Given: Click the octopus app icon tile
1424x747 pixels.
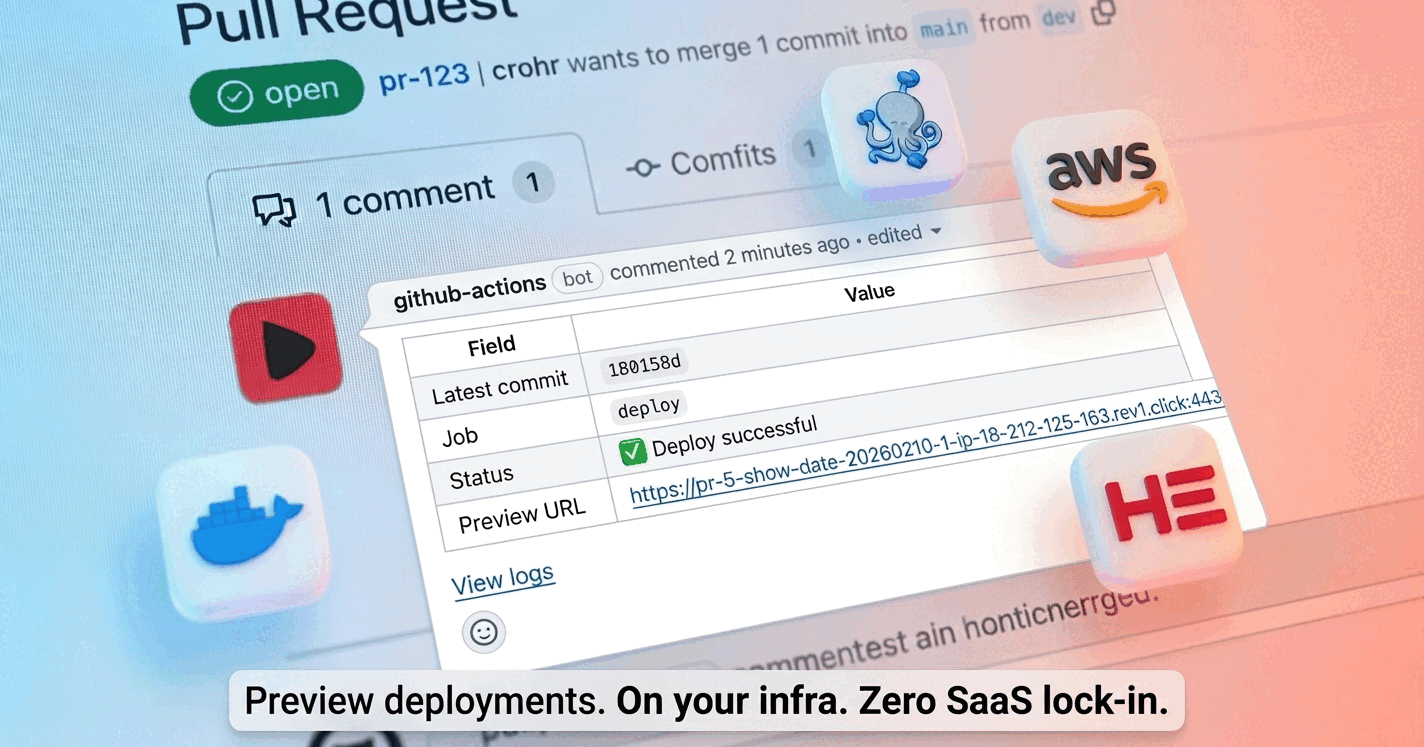Looking at the screenshot, I should (x=892, y=129).
